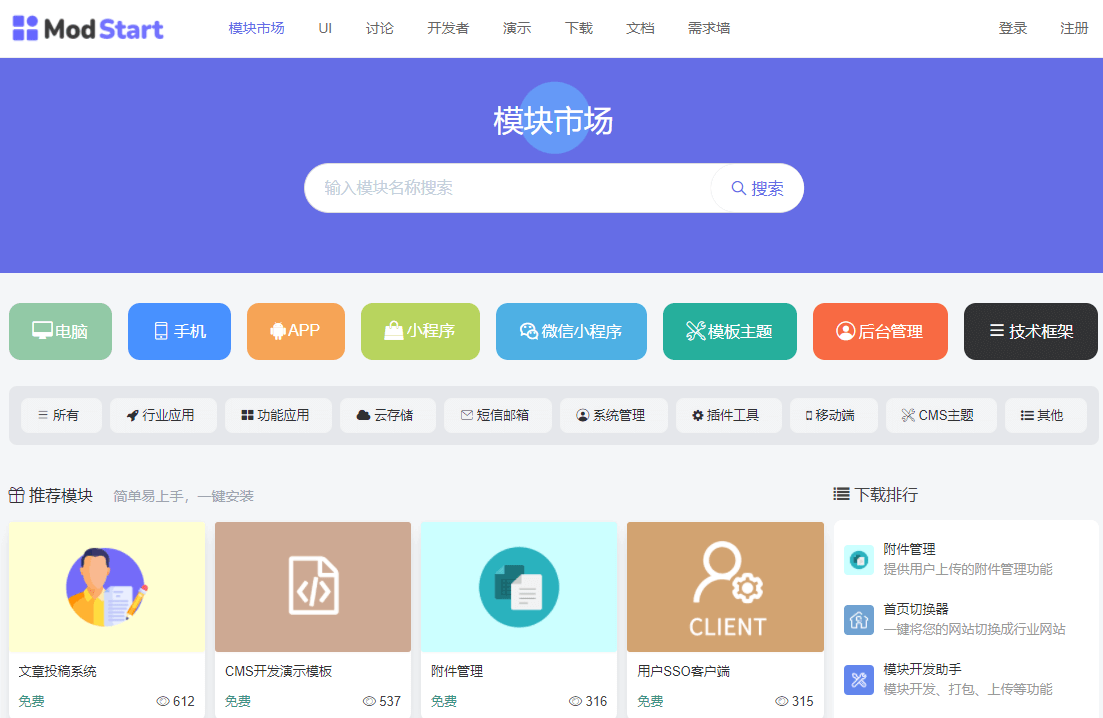Open the 附件管理 module card image
The image size is (1103, 718).
[x=519, y=587]
